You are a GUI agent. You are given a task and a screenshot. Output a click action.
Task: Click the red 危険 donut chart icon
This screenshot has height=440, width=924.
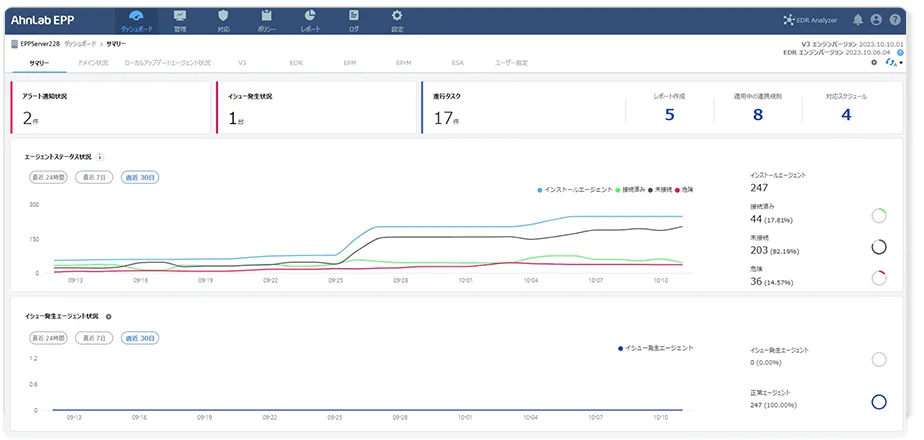879,278
